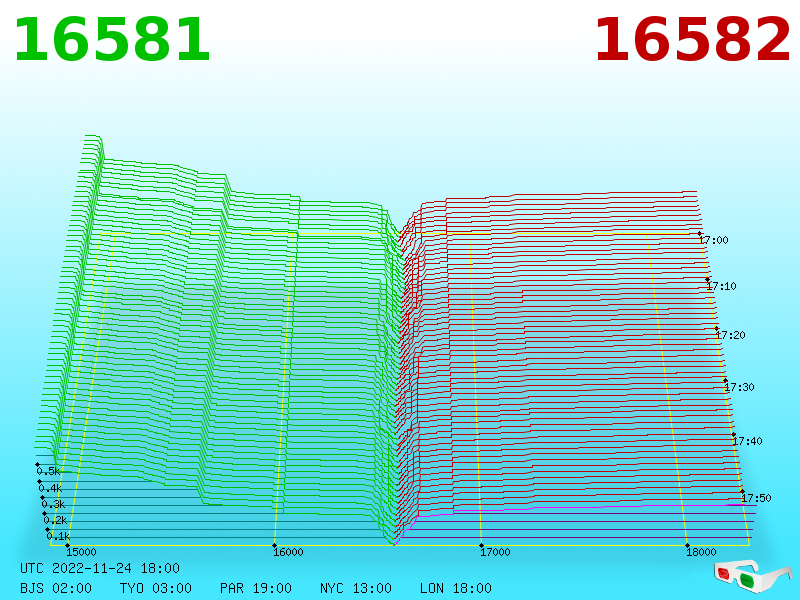Click the 15000 price axis label

tap(81, 552)
